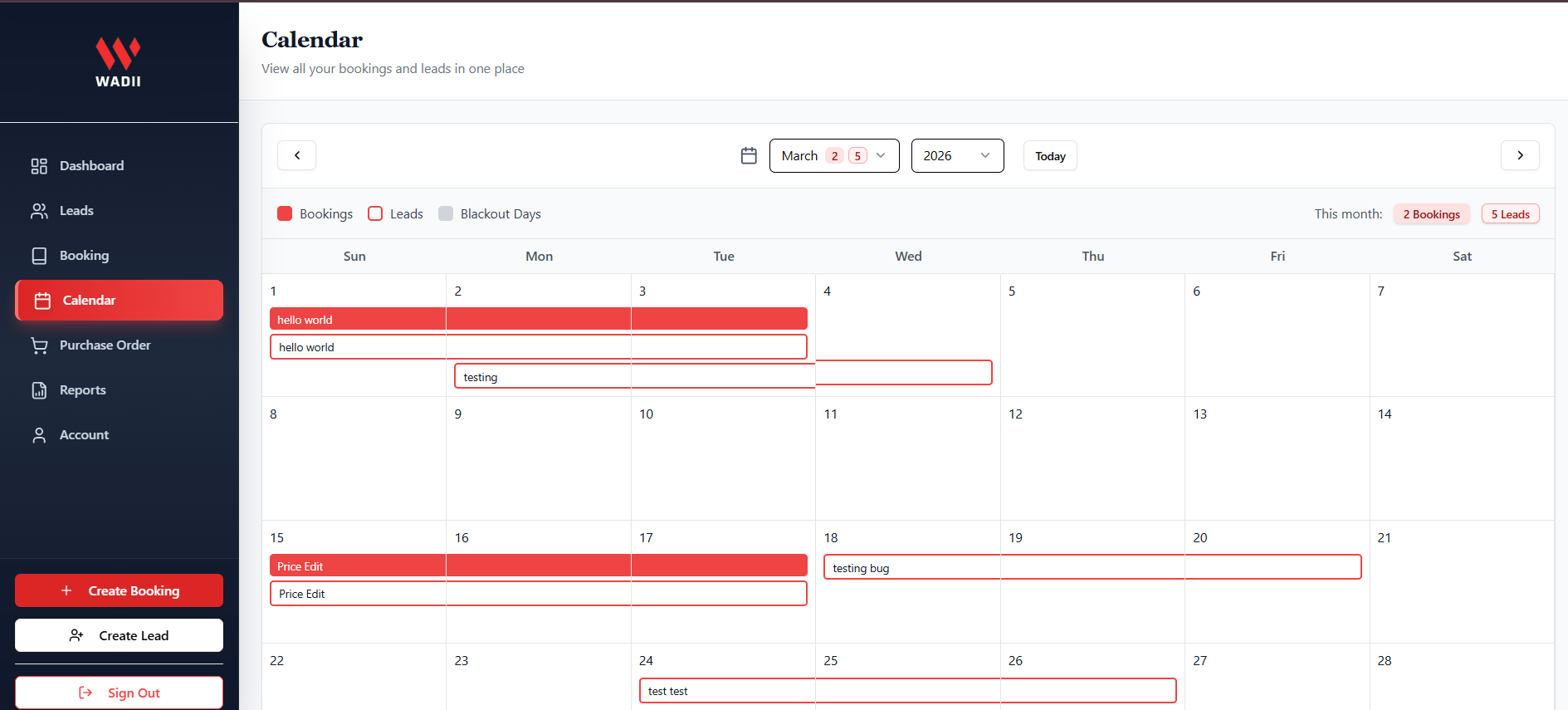Select March 14 day cell
The image size is (1568, 710).
[x=1462, y=458]
